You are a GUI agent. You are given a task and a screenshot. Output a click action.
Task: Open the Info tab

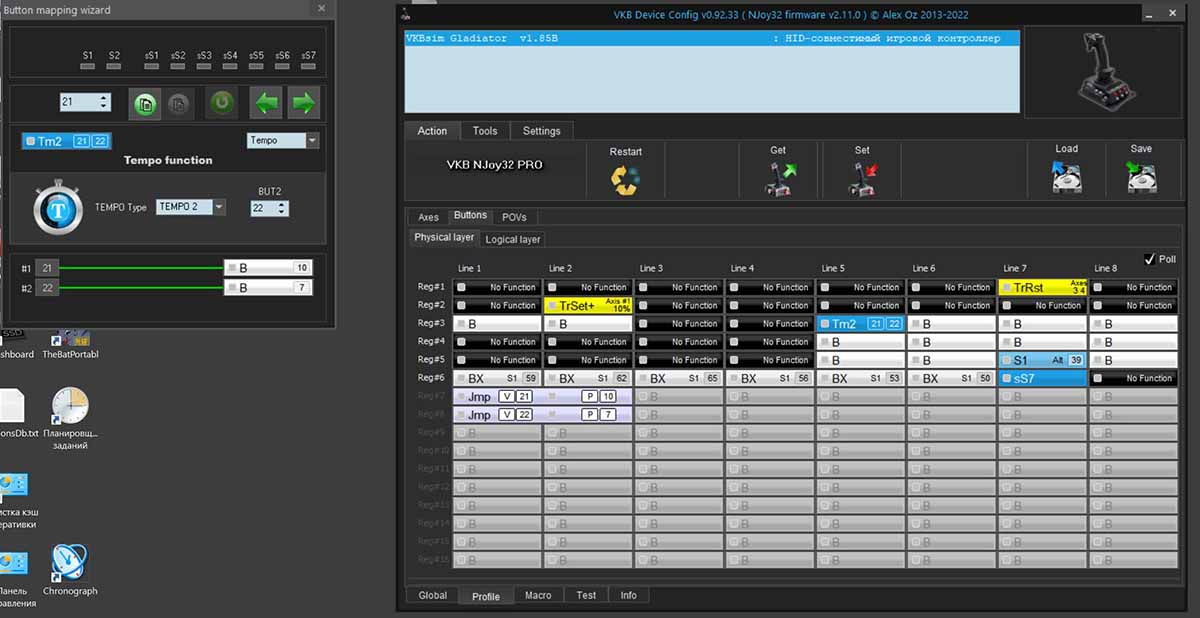(628, 595)
